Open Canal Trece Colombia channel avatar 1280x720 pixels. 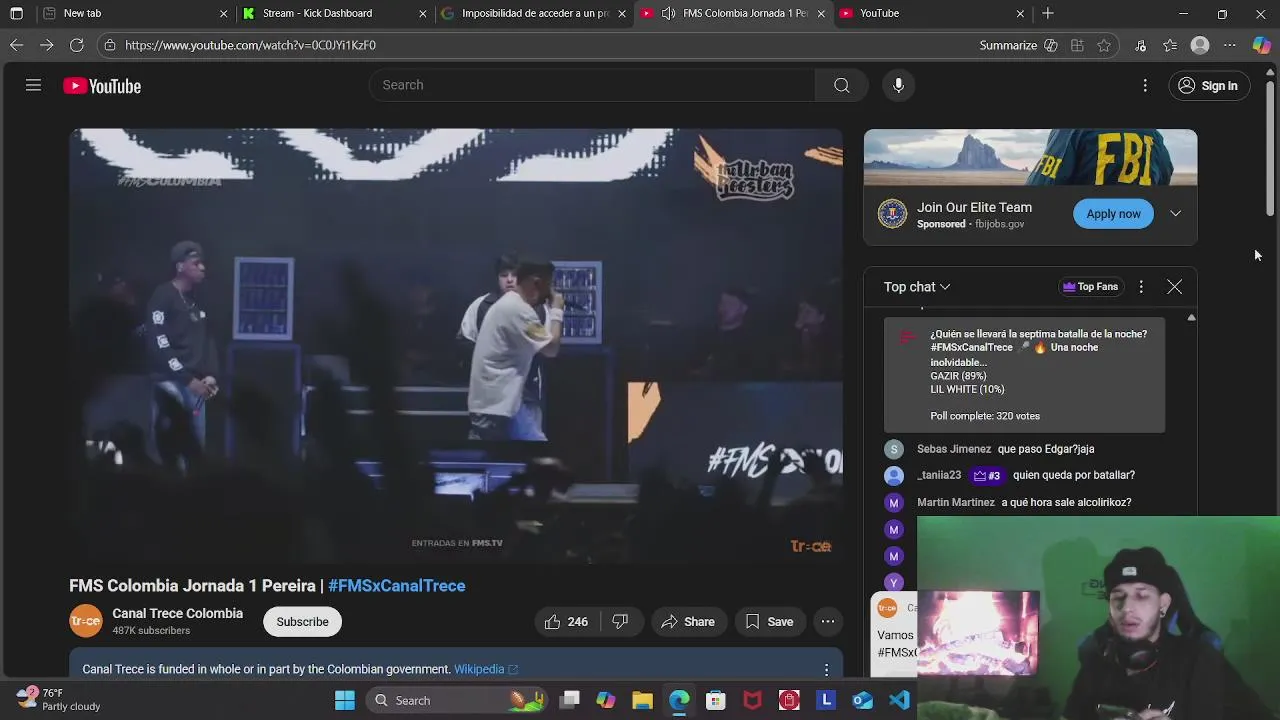coord(85,621)
